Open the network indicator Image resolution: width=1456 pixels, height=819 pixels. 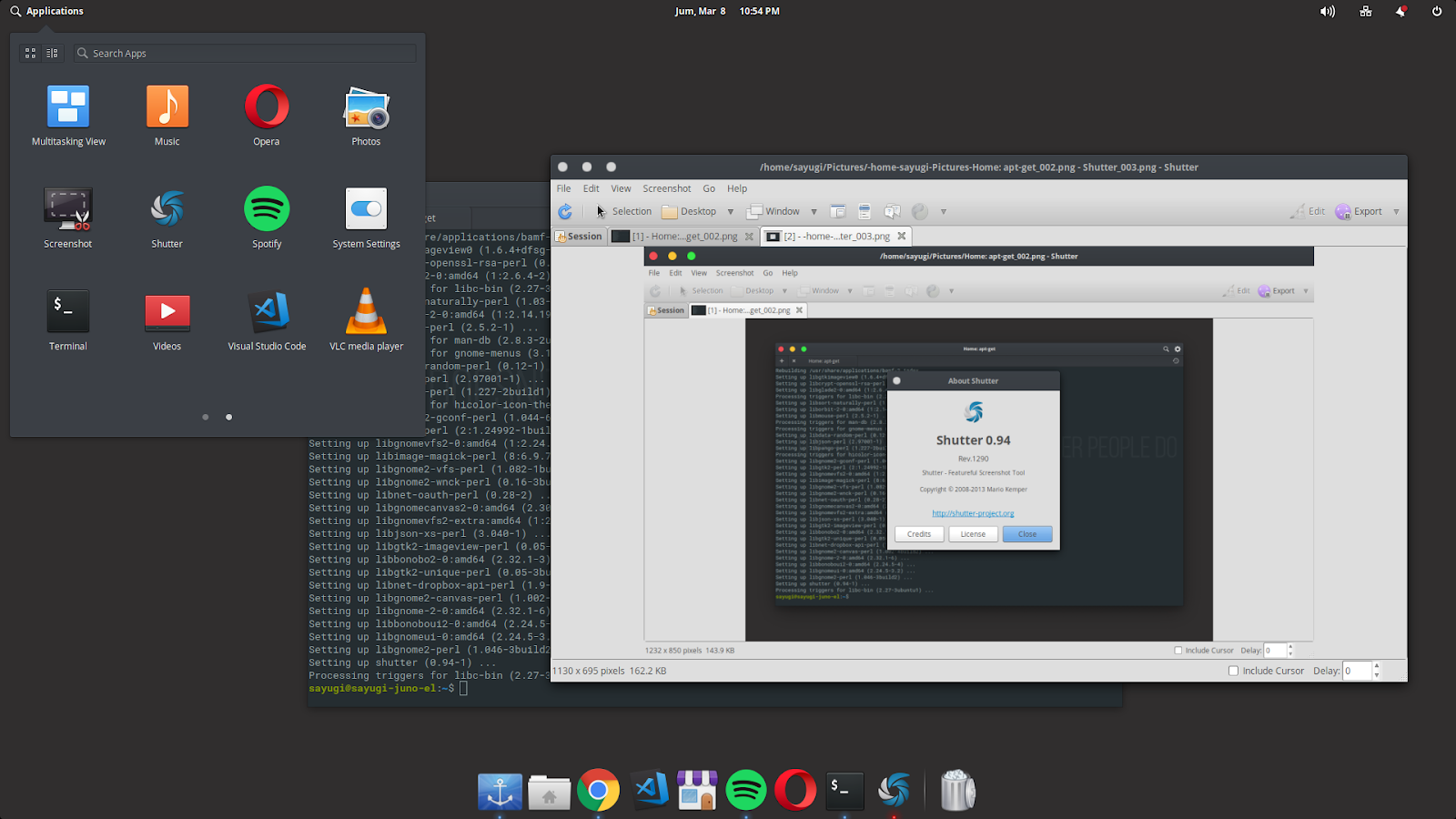1366,11
